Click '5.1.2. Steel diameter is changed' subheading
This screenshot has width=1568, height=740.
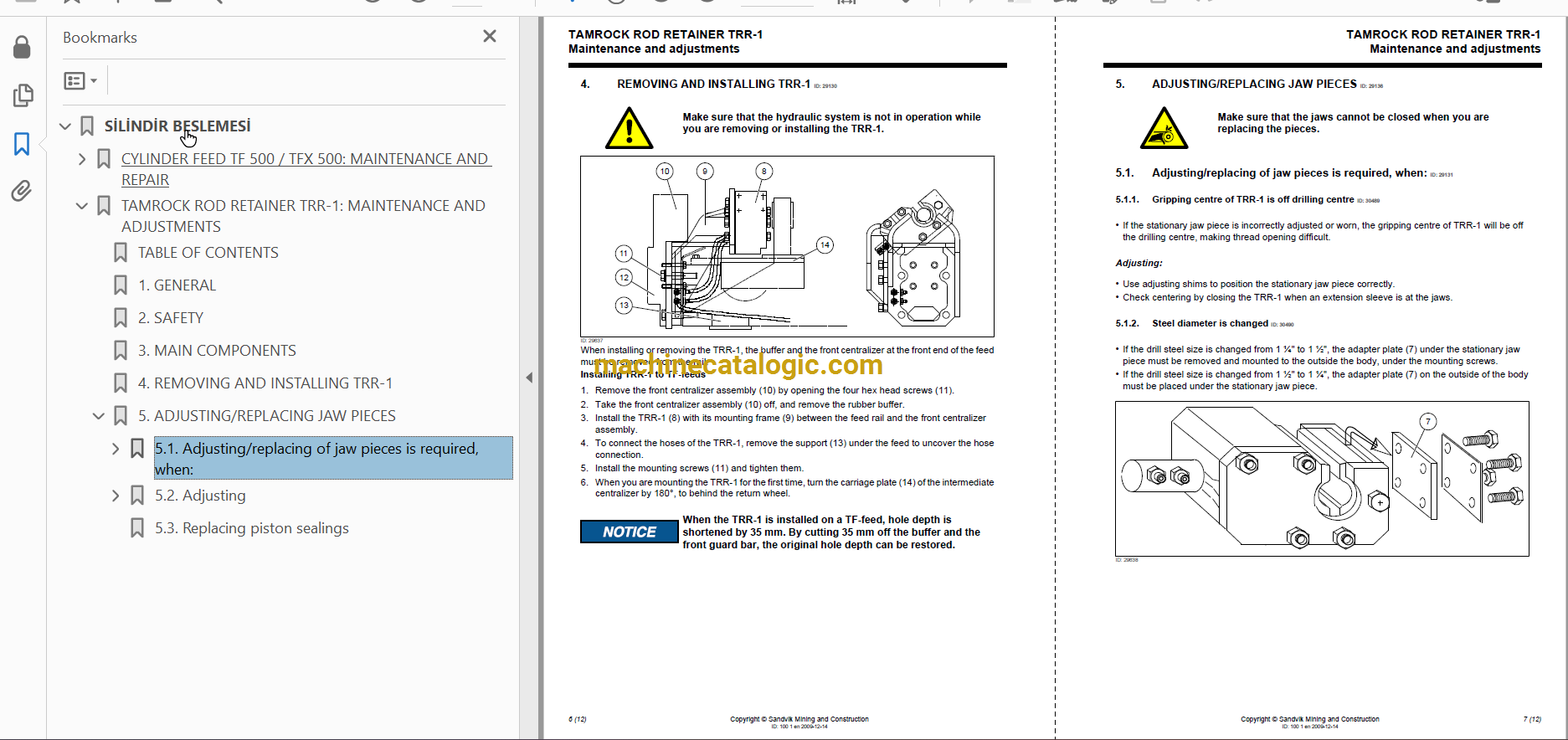[x=1191, y=323]
